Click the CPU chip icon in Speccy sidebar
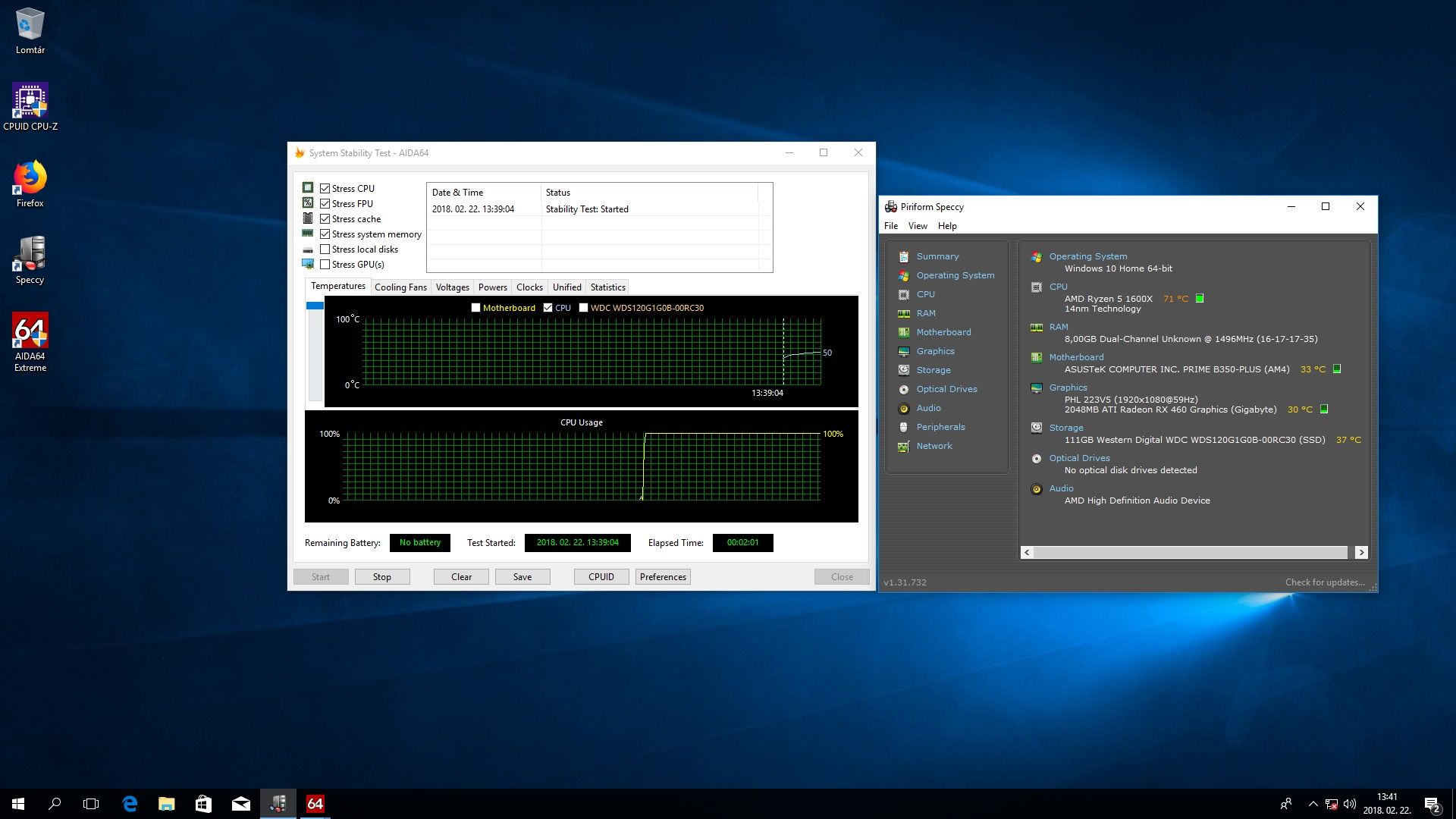Screen dimensions: 1456x819 click(x=903, y=294)
